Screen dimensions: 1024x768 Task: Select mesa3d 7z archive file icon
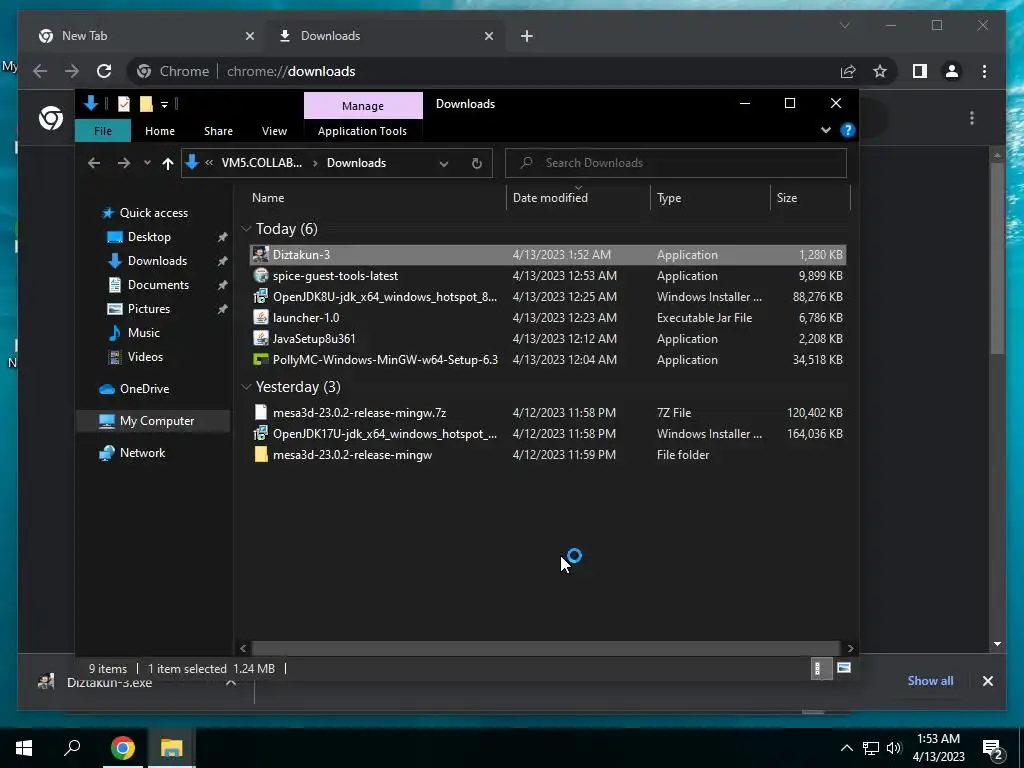(261, 412)
